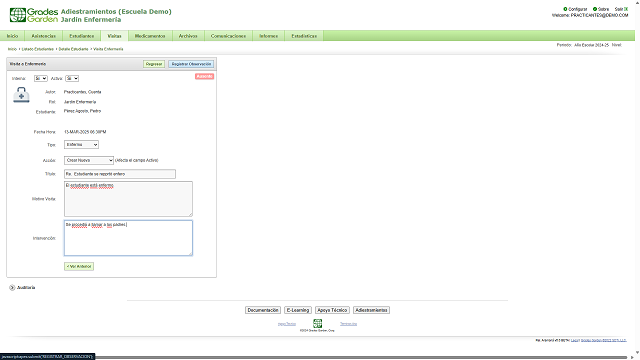
Task: Click the Sobre link
Action: (x=603, y=9)
